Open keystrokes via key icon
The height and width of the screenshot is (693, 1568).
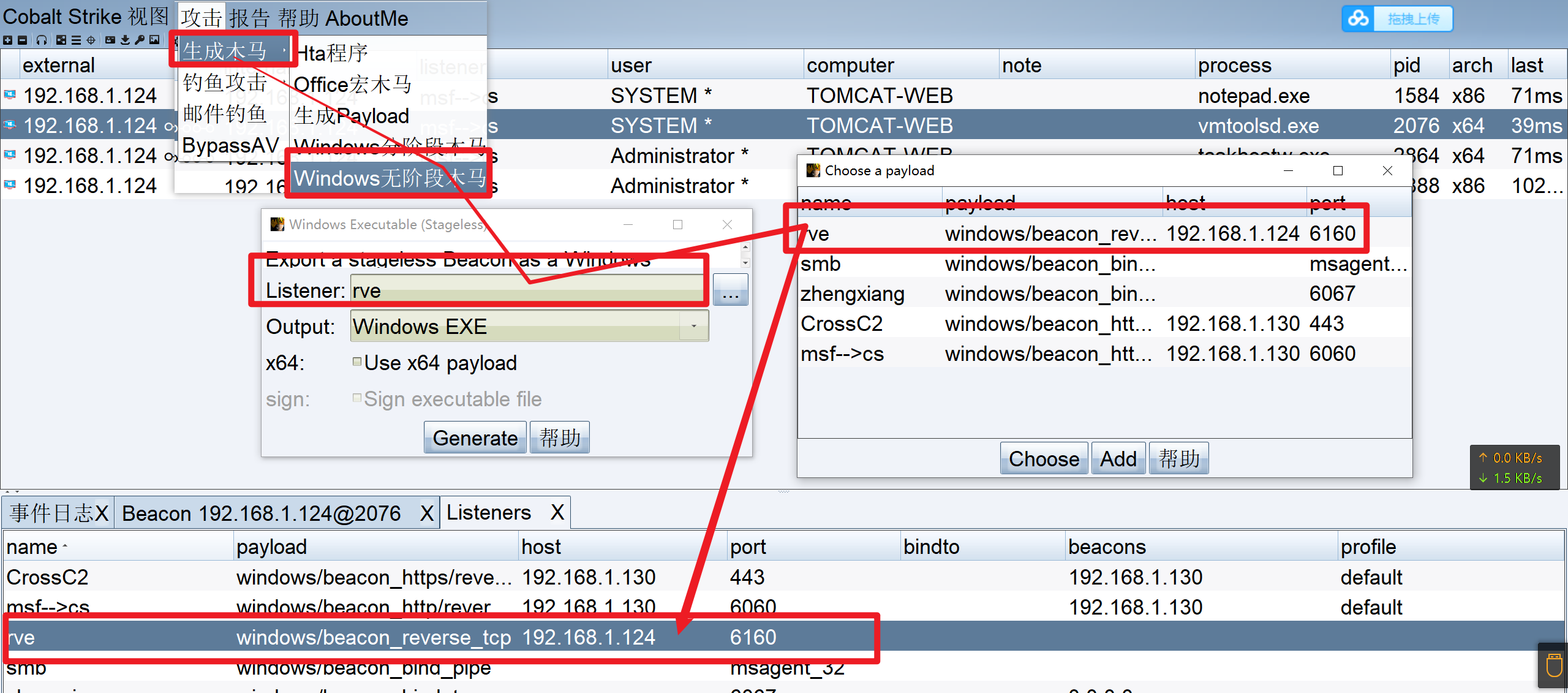point(140,40)
